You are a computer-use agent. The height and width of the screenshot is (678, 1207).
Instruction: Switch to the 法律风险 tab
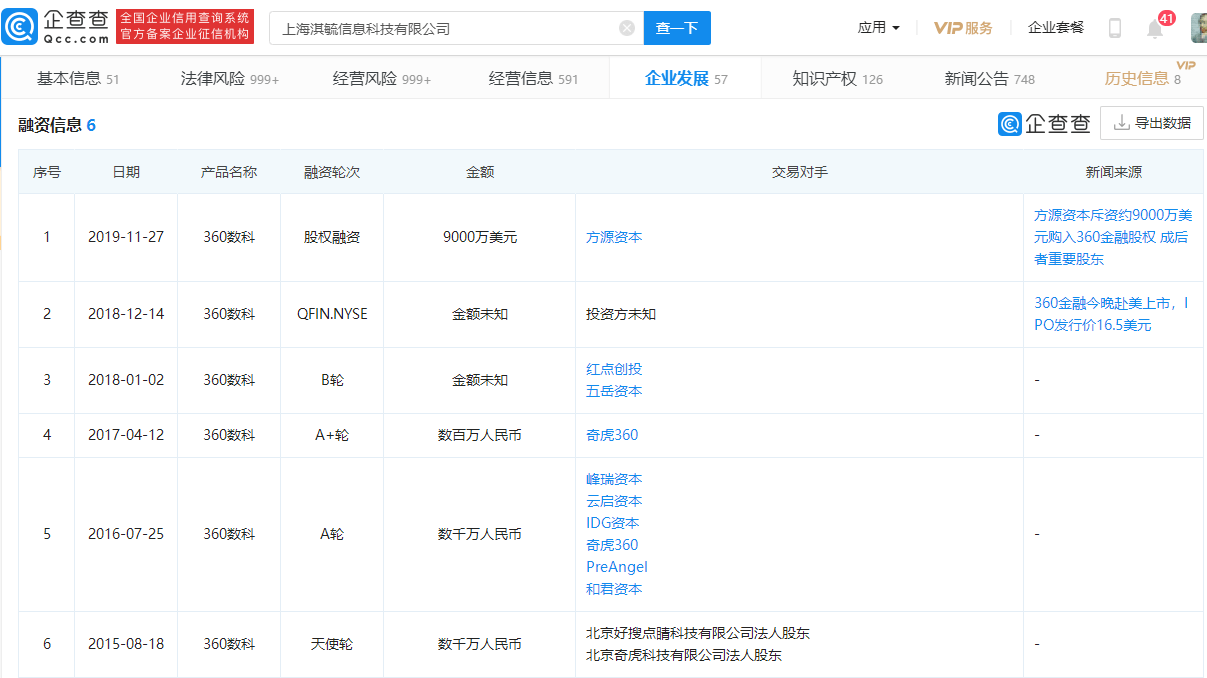click(230, 78)
